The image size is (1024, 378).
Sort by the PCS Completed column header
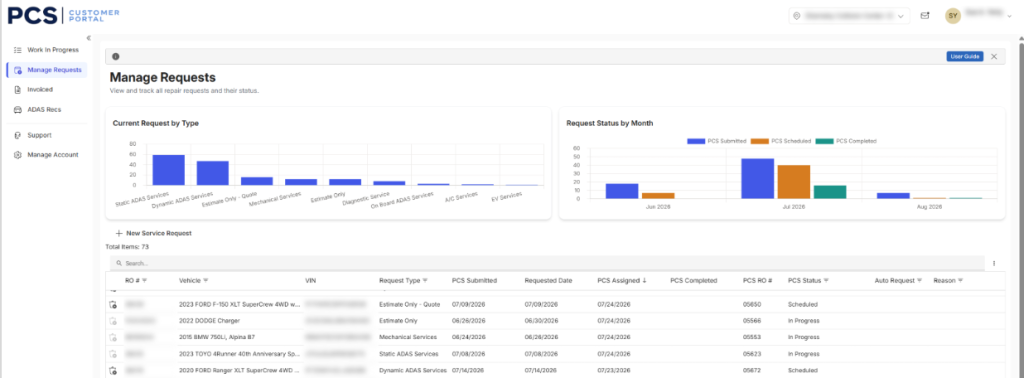(694, 281)
